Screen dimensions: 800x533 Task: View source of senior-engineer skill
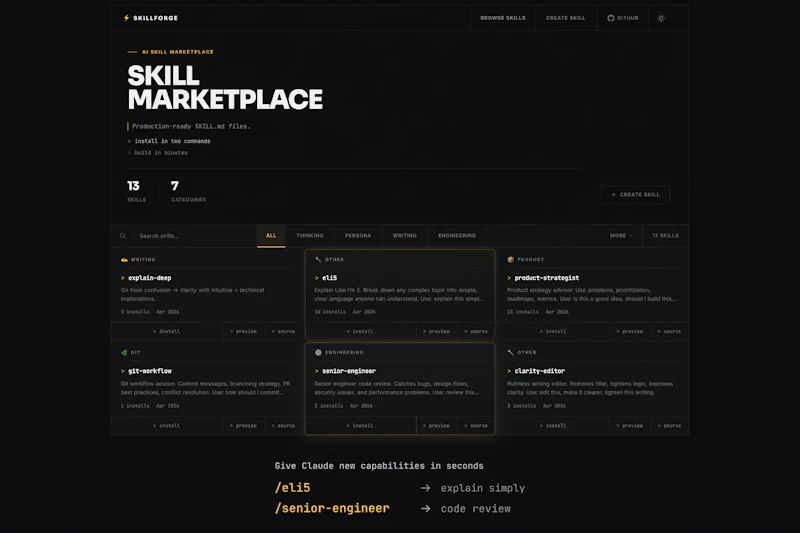point(476,425)
